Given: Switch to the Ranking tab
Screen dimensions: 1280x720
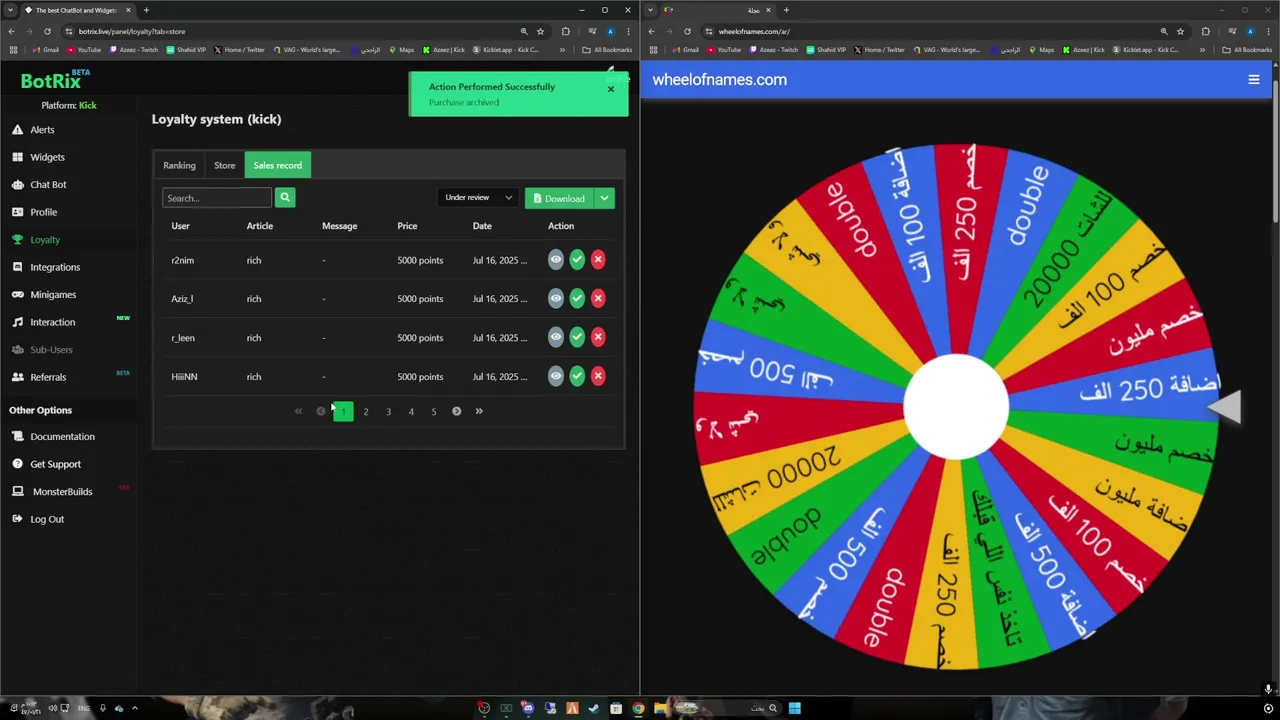Looking at the screenshot, I should [180, 165].
